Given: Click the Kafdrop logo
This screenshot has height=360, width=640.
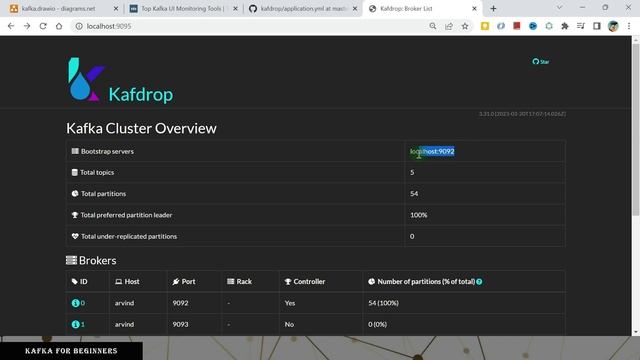Looking at the screenshot, I should (x=120, y=80).
